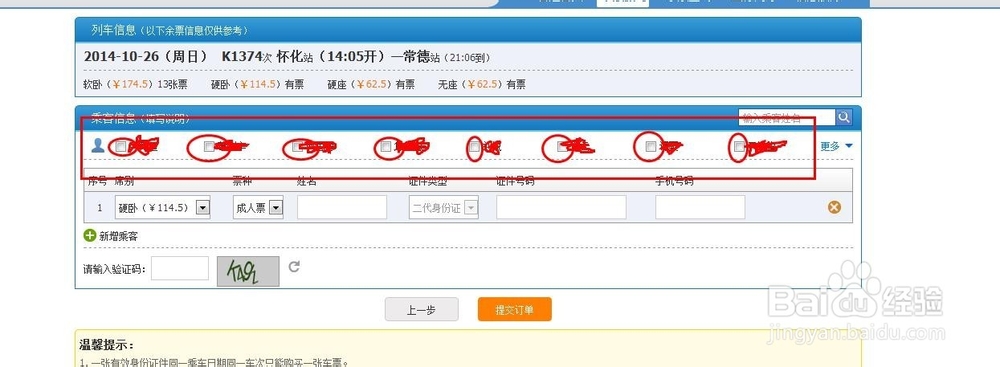
Task: Click the 硬座（¥62.5）有票 text
Action: coord(371,84)
